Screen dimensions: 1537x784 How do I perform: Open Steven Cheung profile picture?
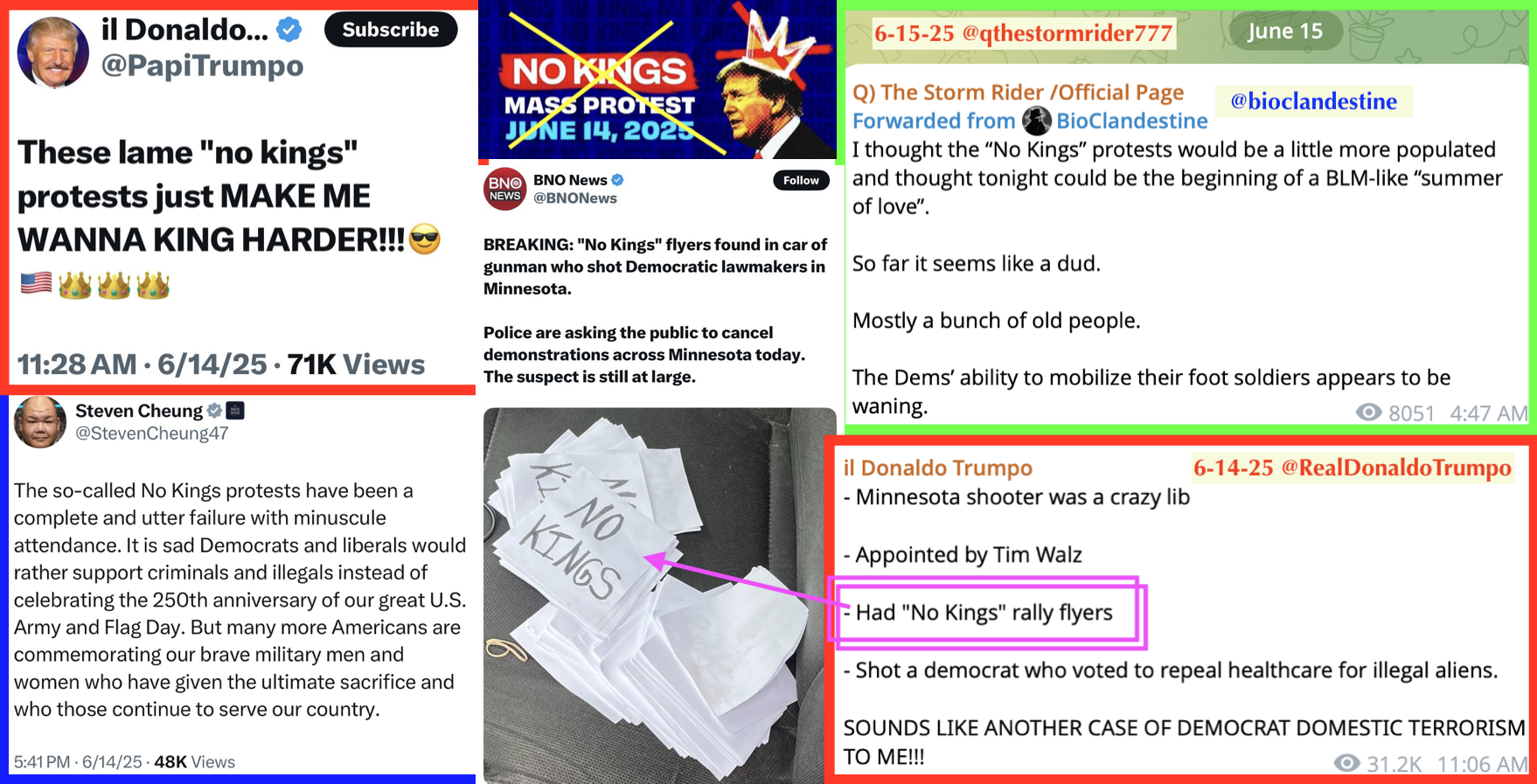[x=40, y=421]
